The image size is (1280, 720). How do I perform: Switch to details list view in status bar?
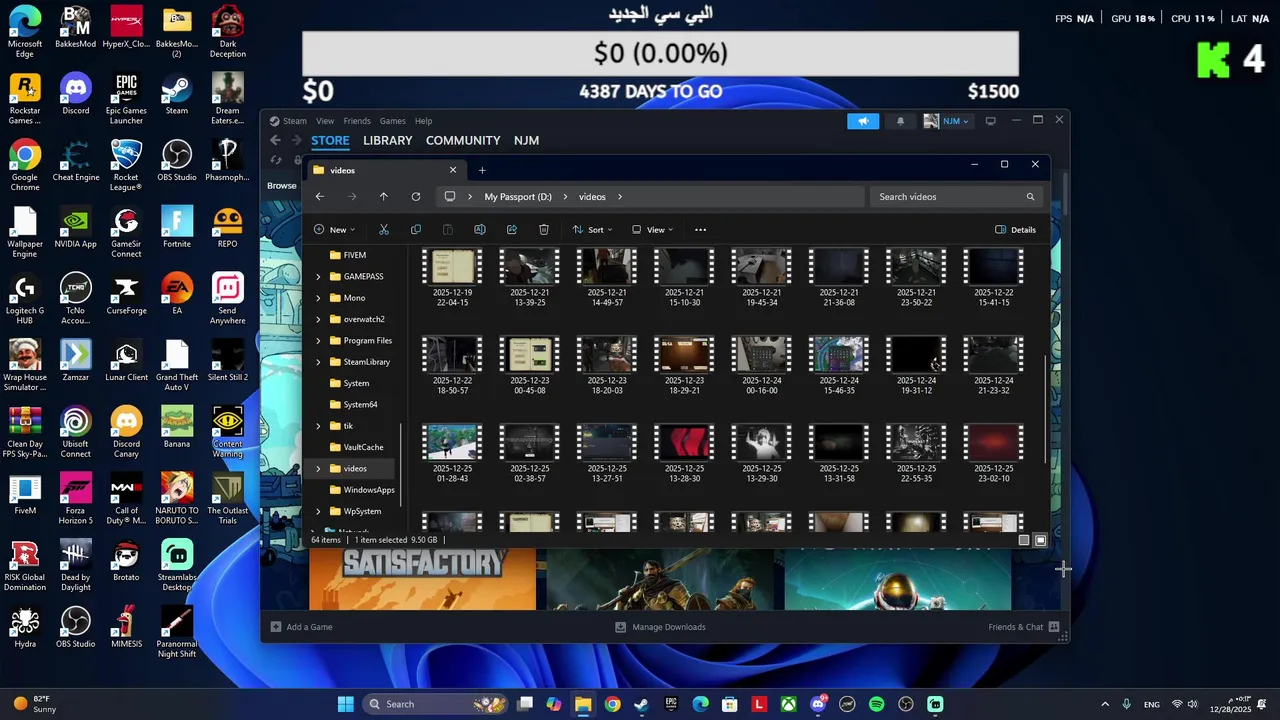click(x=1023, y=540)
